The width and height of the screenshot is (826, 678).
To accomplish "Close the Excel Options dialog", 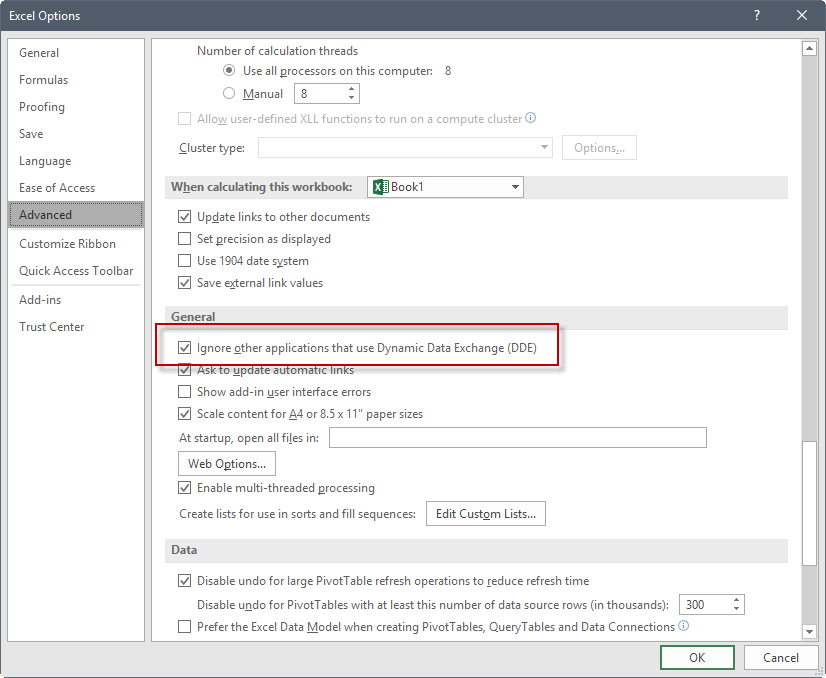I will 802,15.
